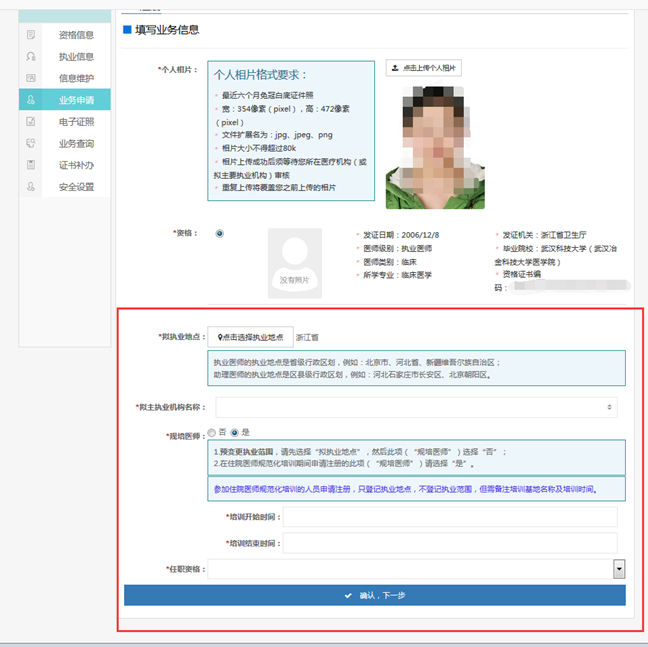Click the 业务申请 stethoscope icon
This screenshot has height=647, width=648.
[31, 100]
